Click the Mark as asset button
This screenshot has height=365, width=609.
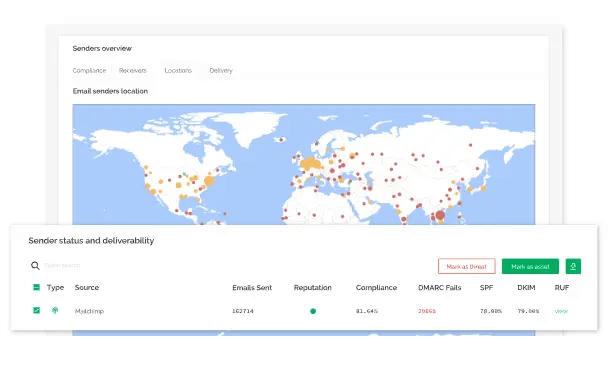[x=530, y=266]
